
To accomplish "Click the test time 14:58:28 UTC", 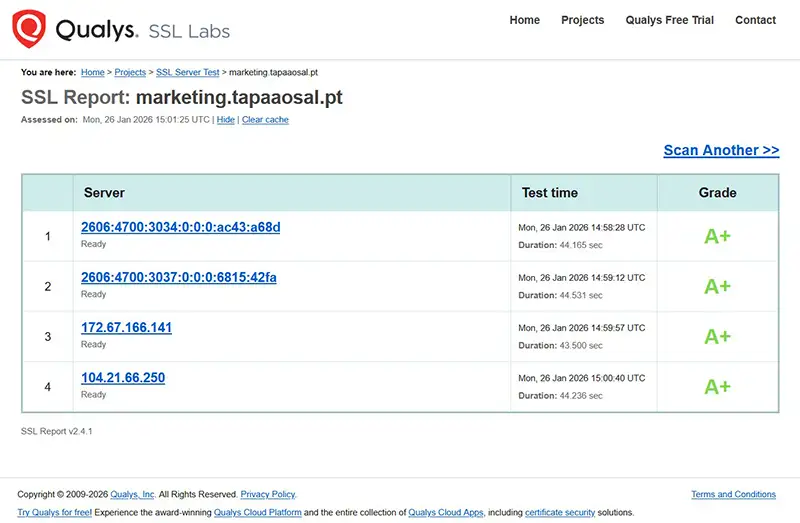I will (582, 228).
